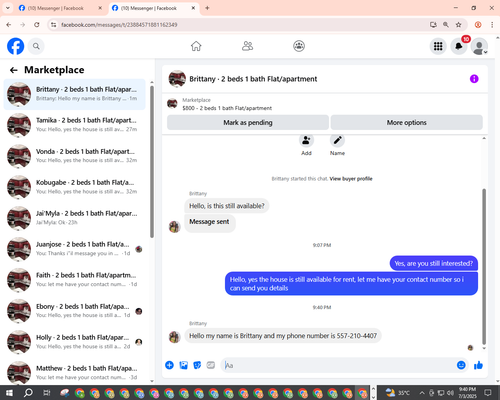Image resolution: width=500 pixels, height=400 pixels.
Task: Open the Facebook search icon
Action: click(36, 46)
